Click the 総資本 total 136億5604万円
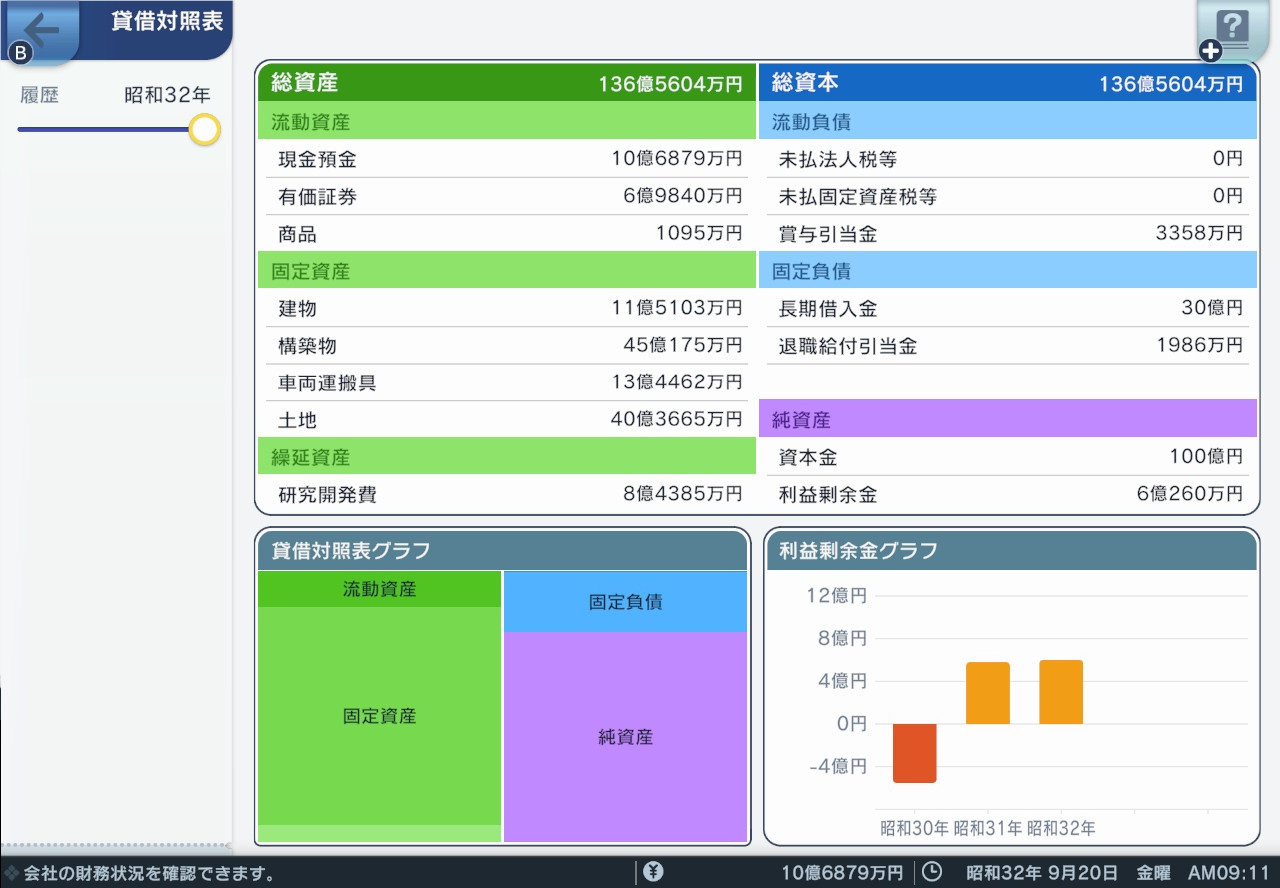The height and width of the screenshot is (888, 1280). 1171,84
